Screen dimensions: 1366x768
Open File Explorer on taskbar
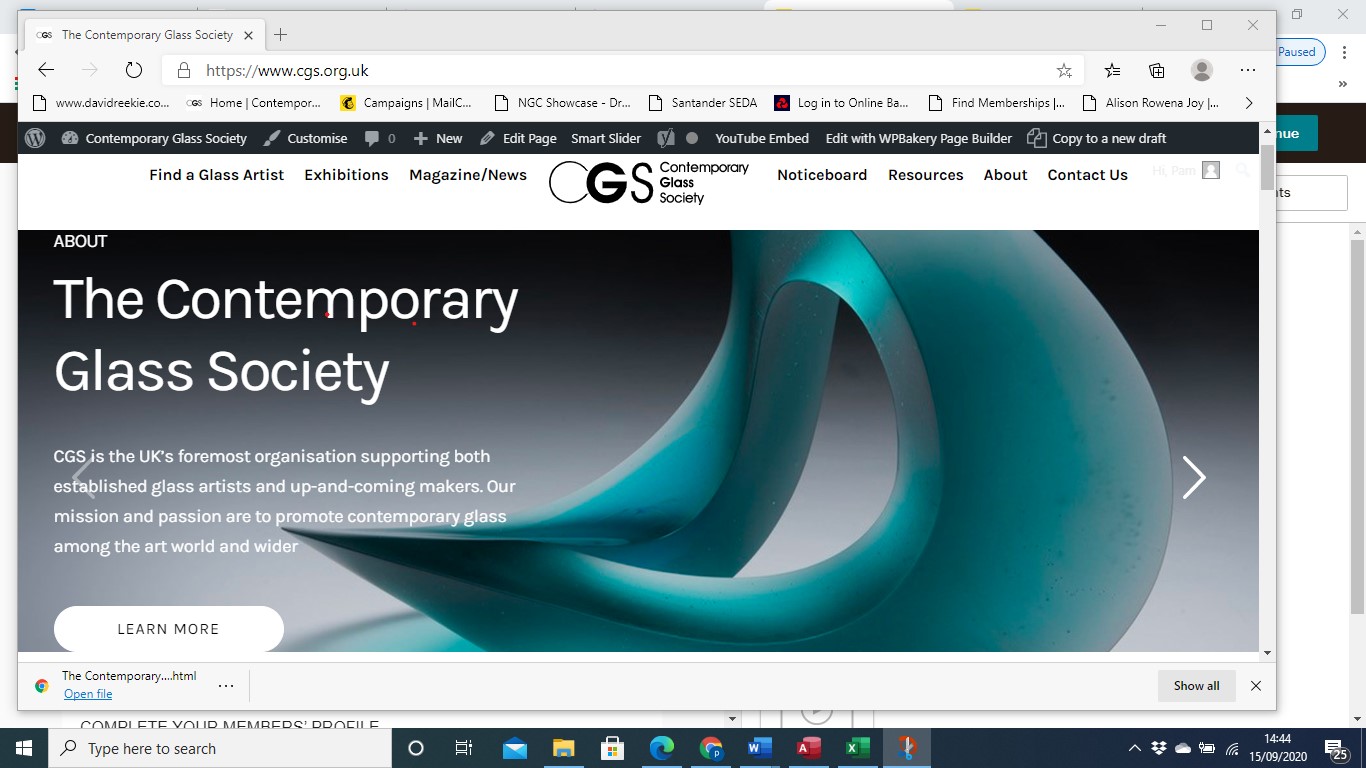(x=563, y=748)
